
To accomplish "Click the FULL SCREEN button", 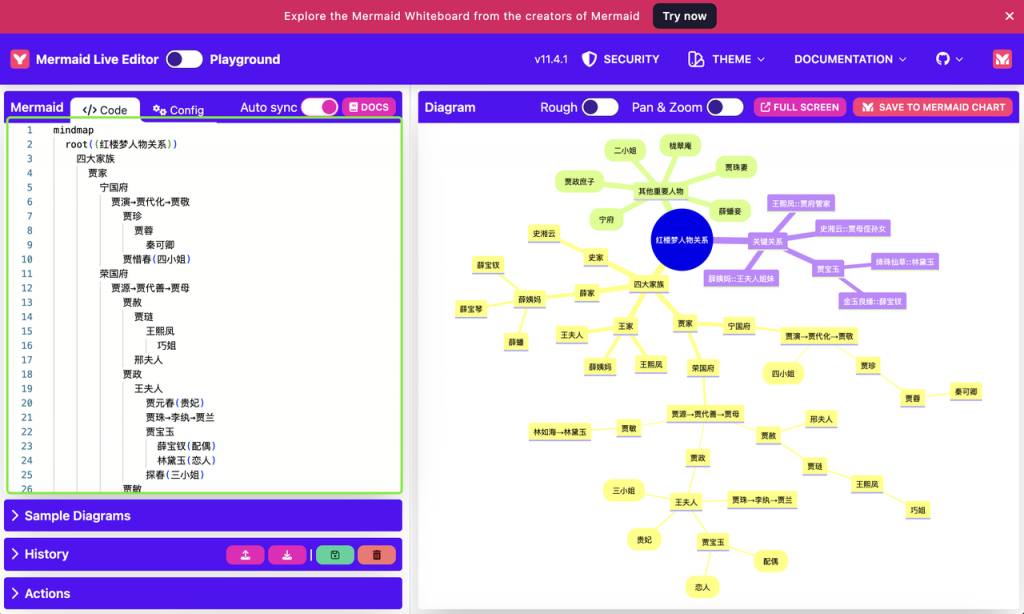I will click(x=800, y=107).
